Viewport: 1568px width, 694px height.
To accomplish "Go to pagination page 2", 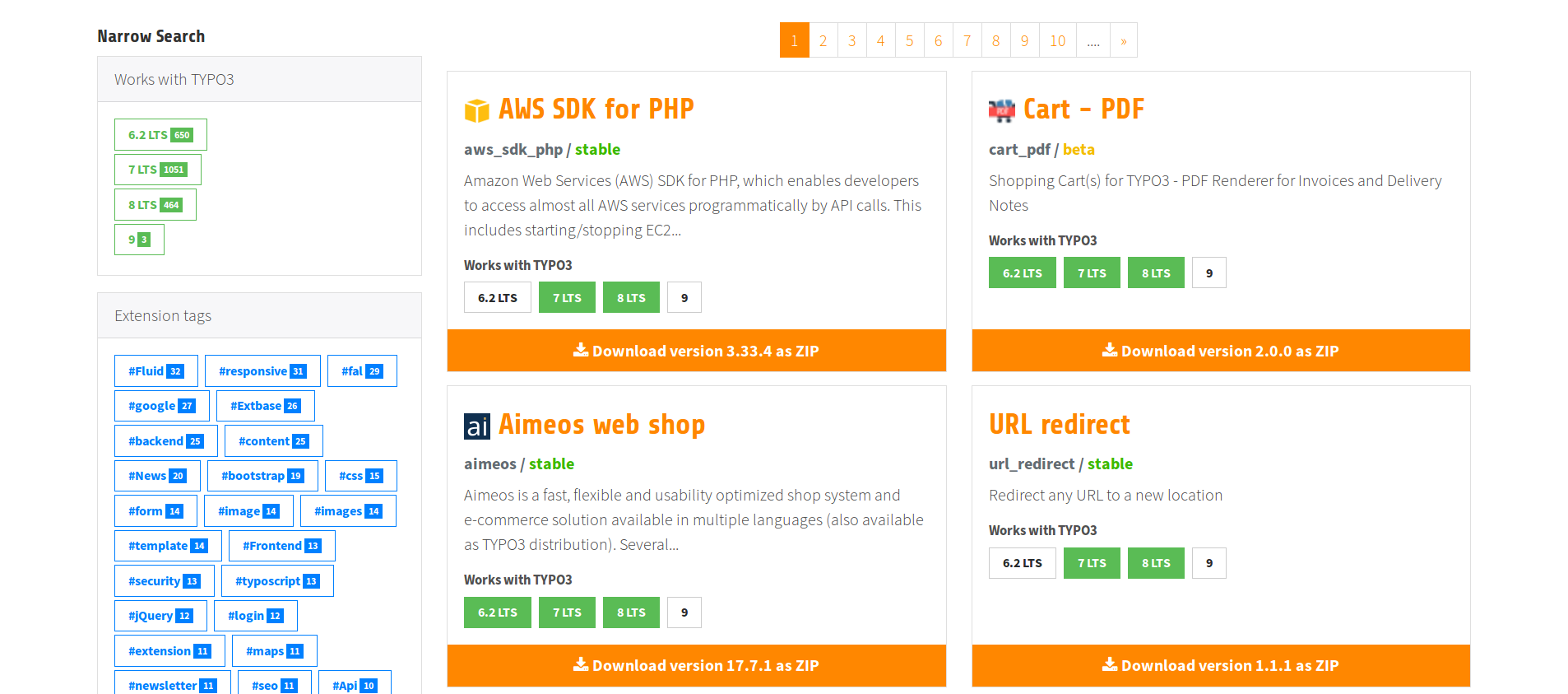I will [823, 40].
